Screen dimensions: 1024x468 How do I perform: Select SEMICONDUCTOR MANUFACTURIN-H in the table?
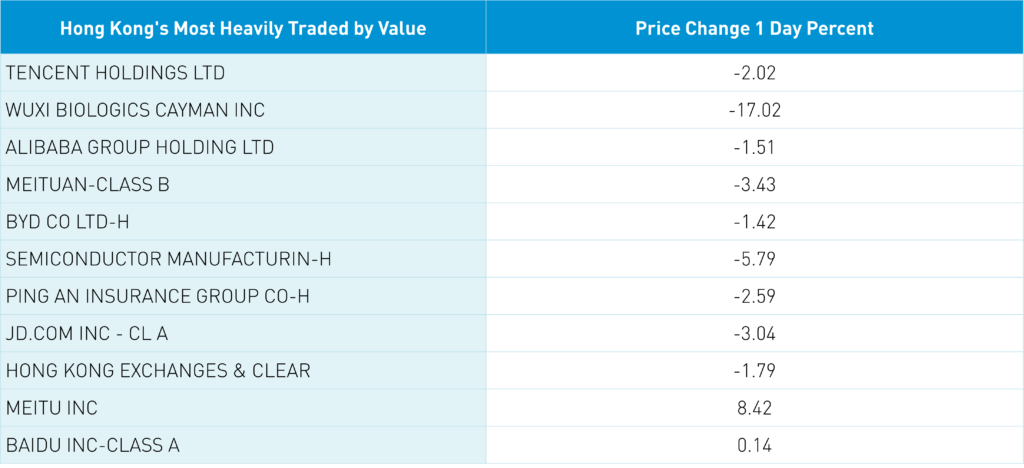click(x=168, y=260)
